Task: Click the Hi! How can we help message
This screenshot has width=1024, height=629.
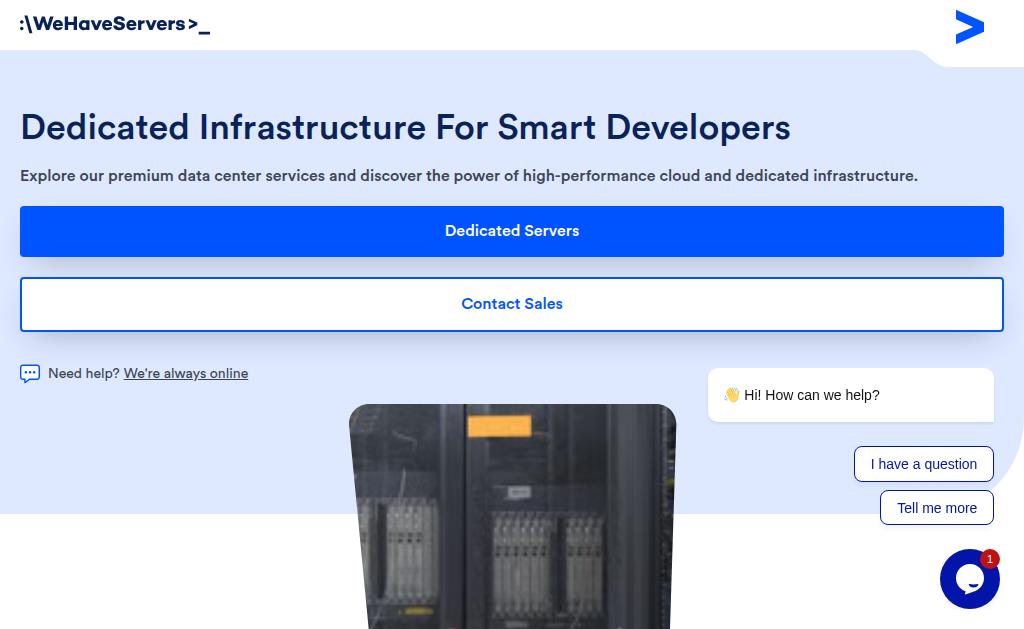Action: point(850,395)
